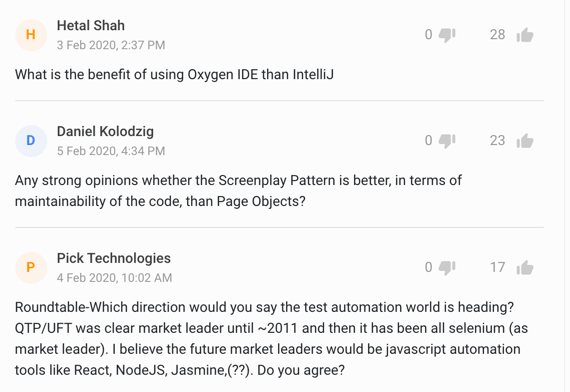
Task: Click the Daniel Kolodzig author name
Action: (x=105, y=132)
